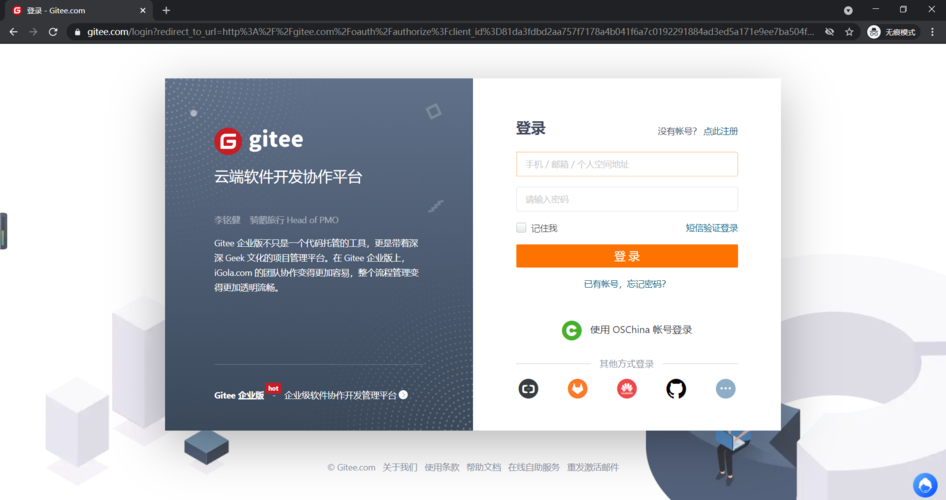
Task: Focus the 手机 / 邮箱 / 个人空间地址 field
Action: [627, 164]
